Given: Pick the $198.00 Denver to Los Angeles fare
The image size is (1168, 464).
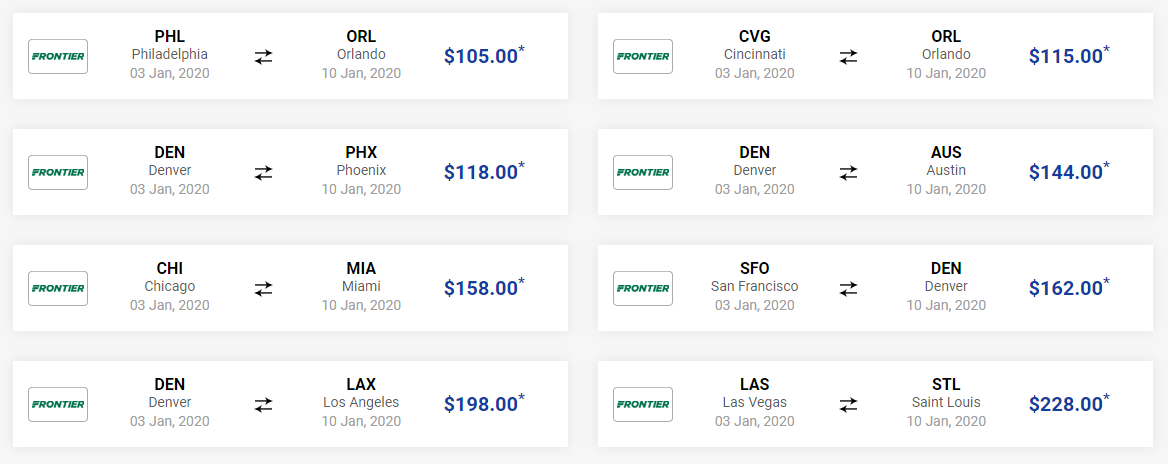Looking at the screenshot, I should [484, 404].
